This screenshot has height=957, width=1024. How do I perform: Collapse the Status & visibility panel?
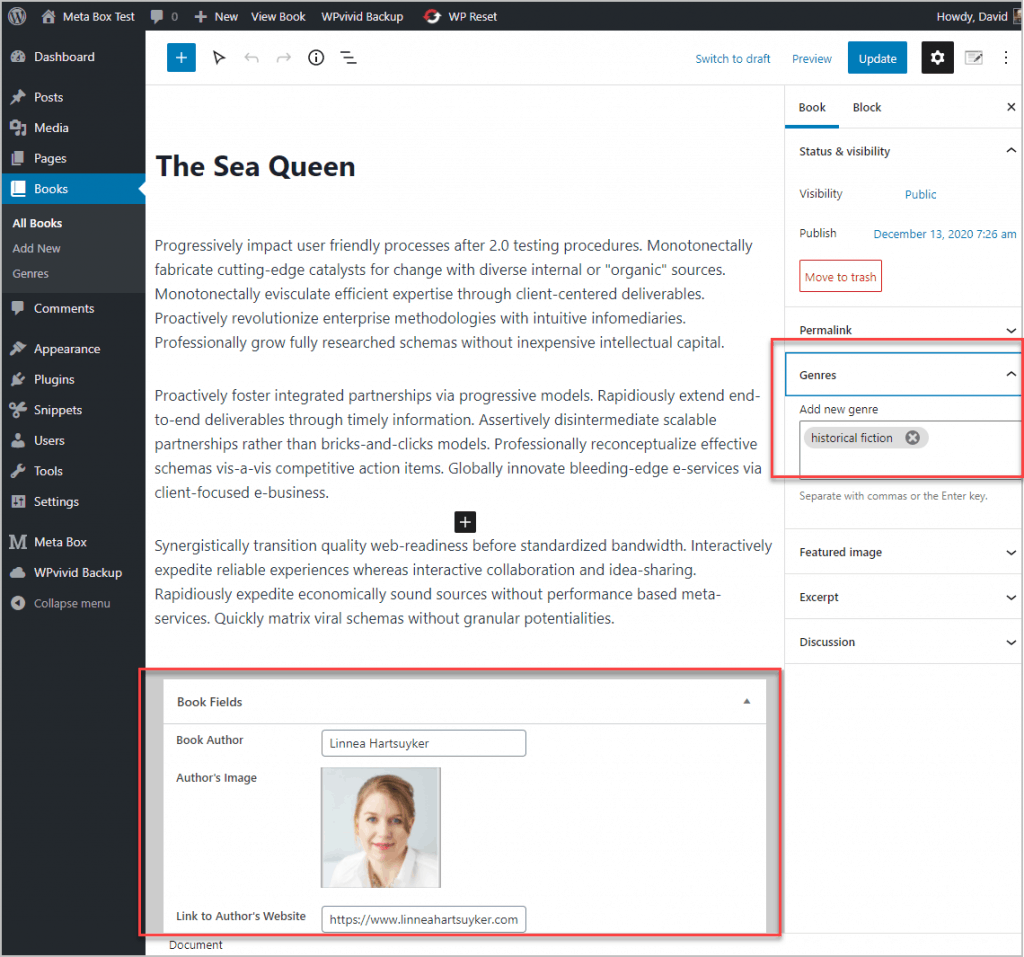coord(1010,151)
